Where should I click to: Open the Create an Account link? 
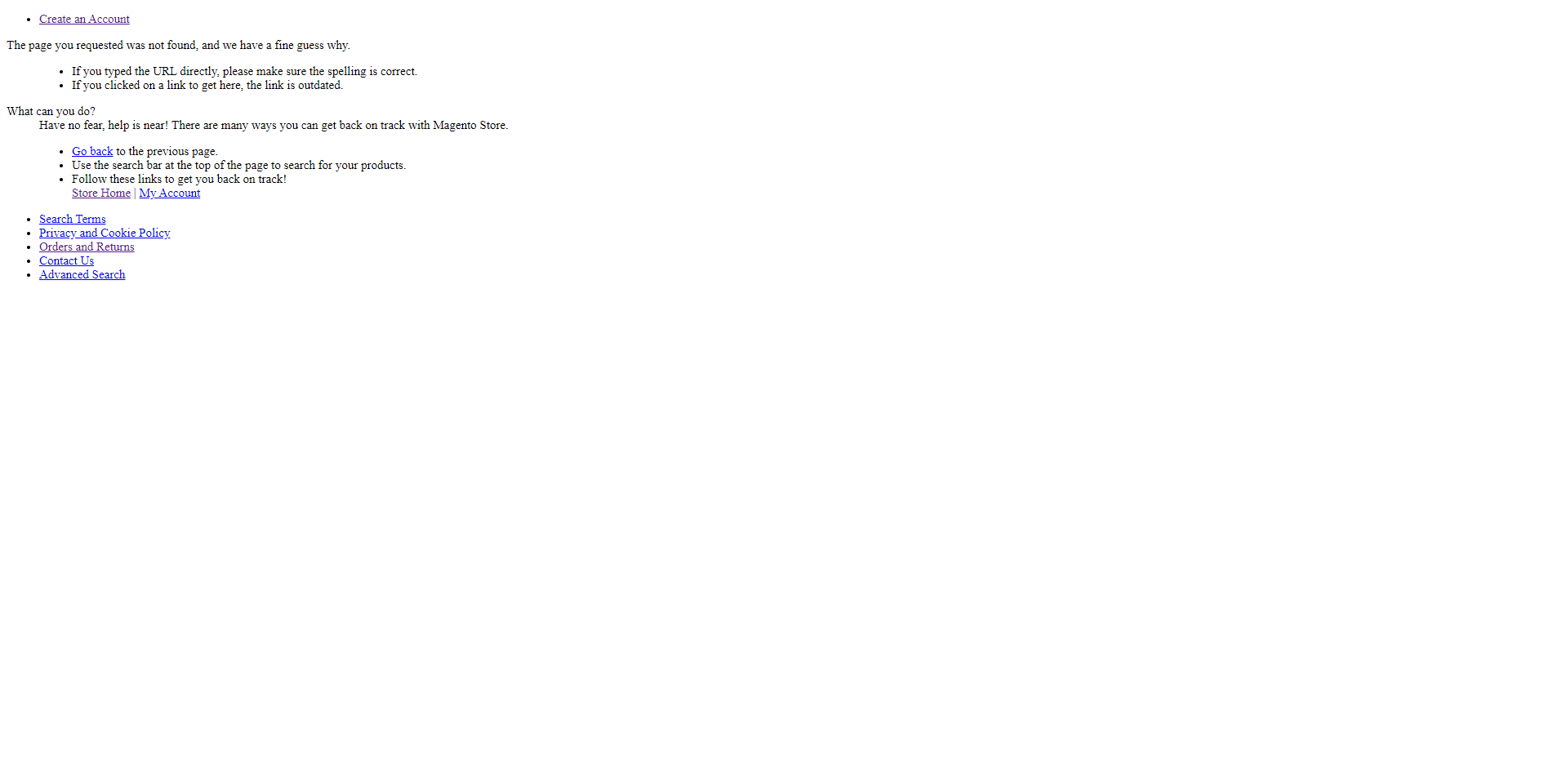(x=84, y=19)
